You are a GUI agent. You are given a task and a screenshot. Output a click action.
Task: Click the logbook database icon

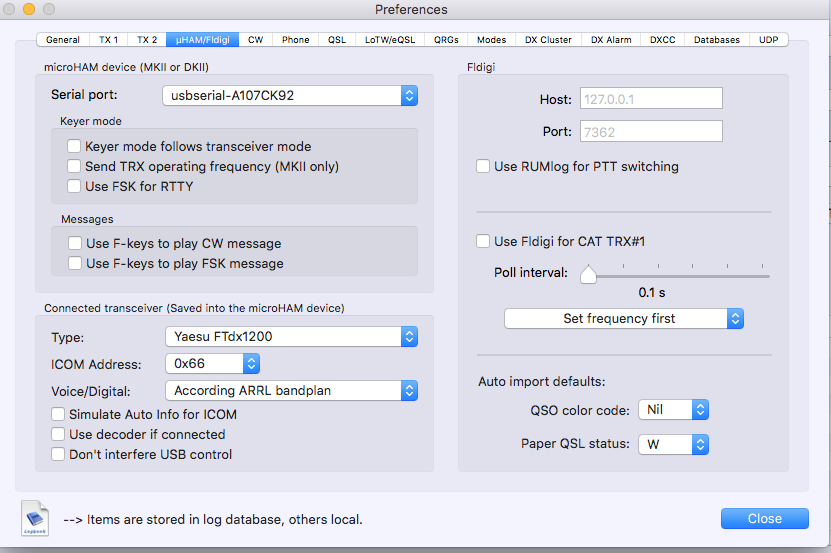point(35,519)
